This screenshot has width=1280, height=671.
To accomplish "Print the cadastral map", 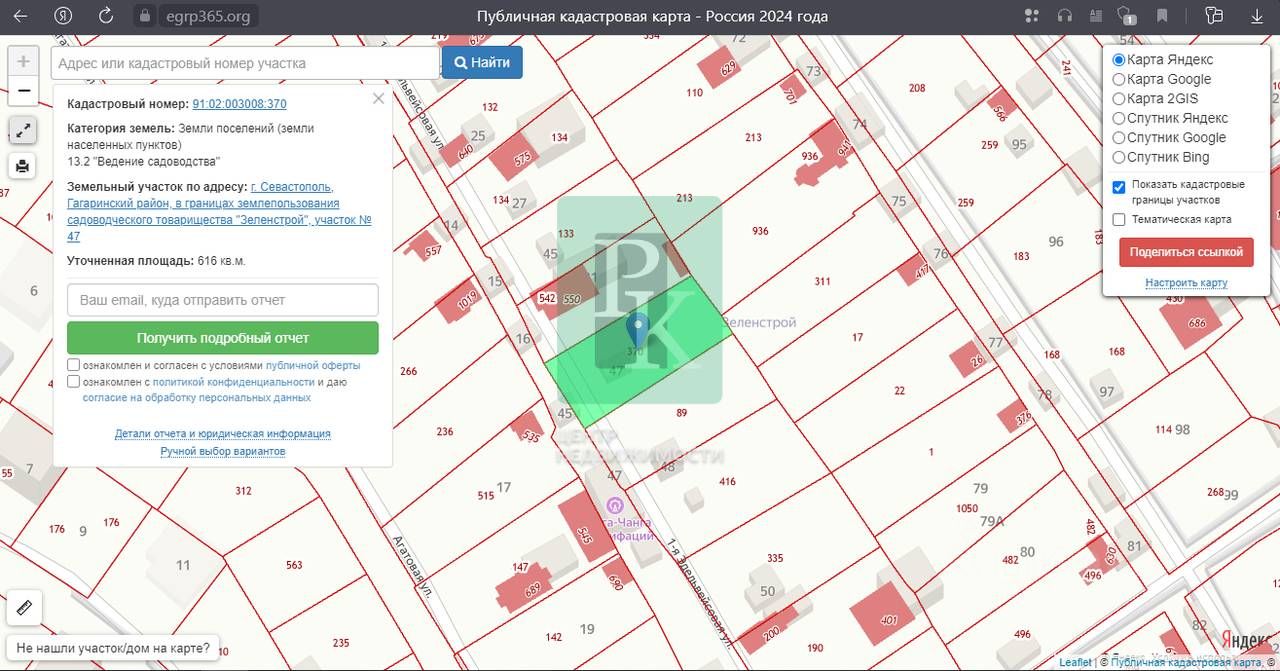I will [x=24, y=165].
